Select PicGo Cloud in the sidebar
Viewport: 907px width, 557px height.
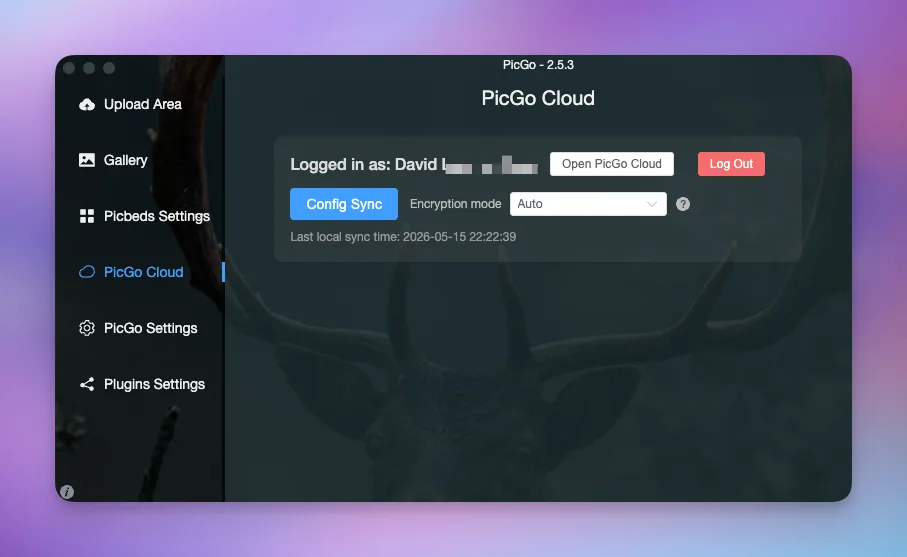143,272
